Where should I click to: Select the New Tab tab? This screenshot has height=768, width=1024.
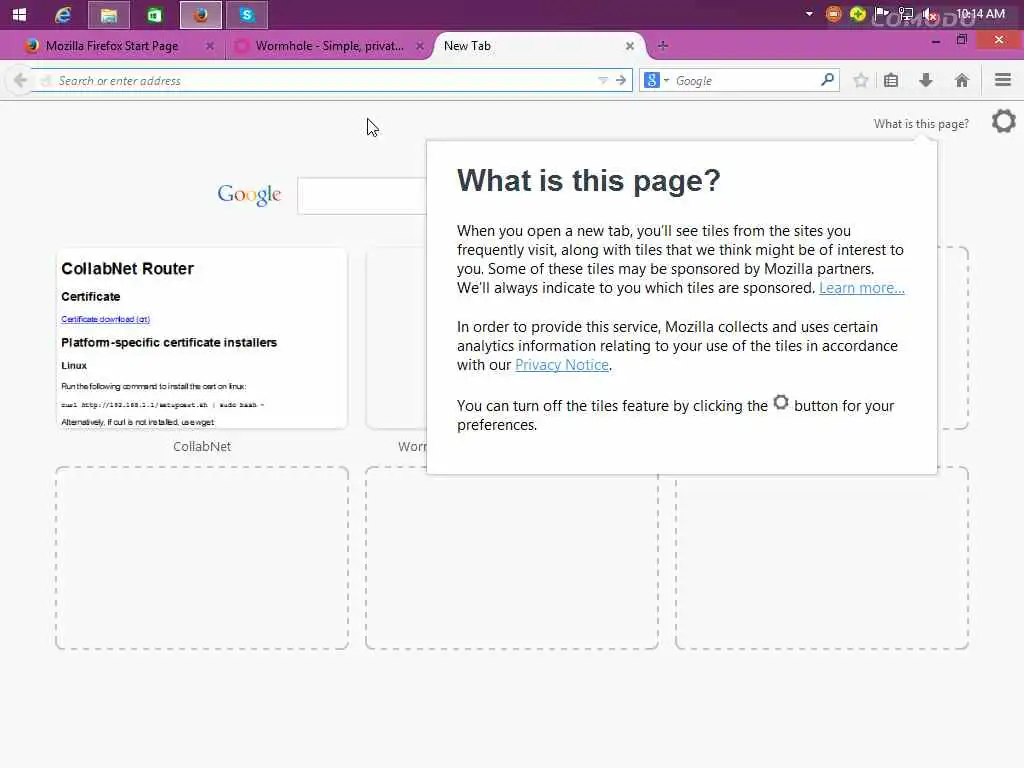[534, 46]
